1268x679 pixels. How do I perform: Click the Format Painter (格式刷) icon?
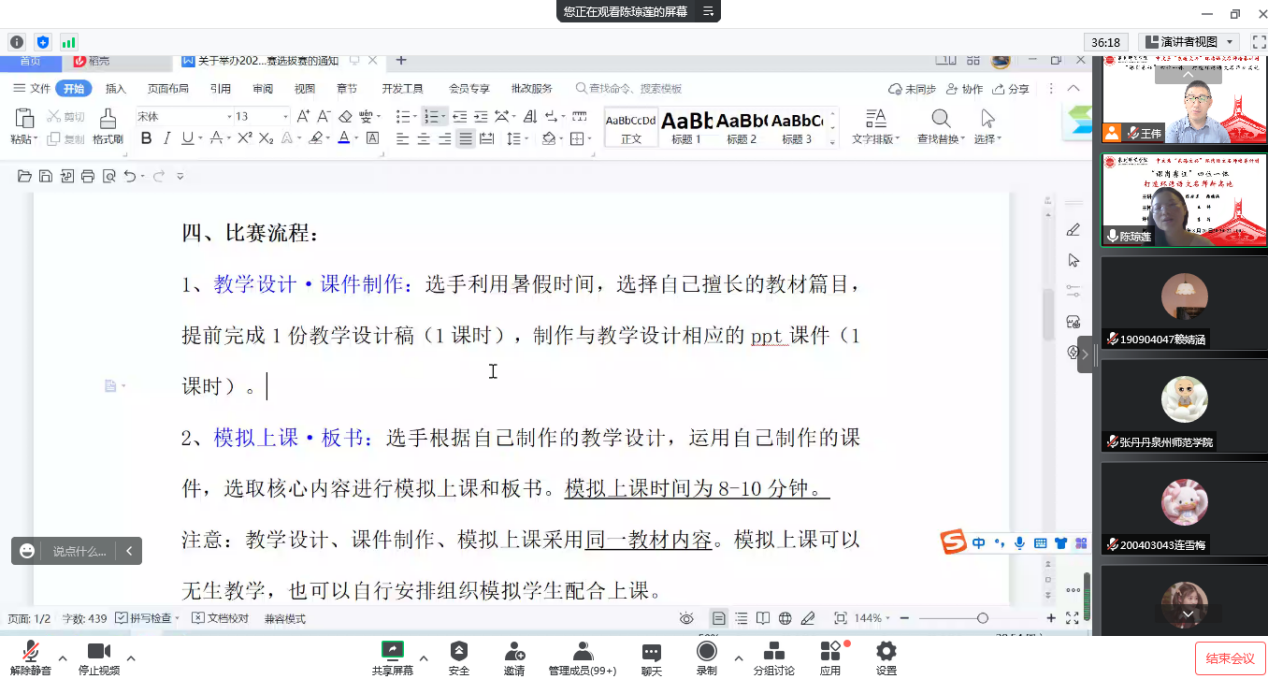tap(107, 119)
